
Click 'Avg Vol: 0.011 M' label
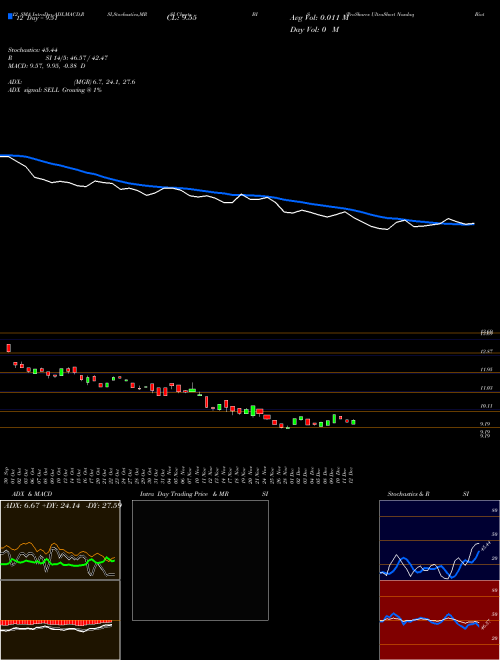[x=319, y=18]
